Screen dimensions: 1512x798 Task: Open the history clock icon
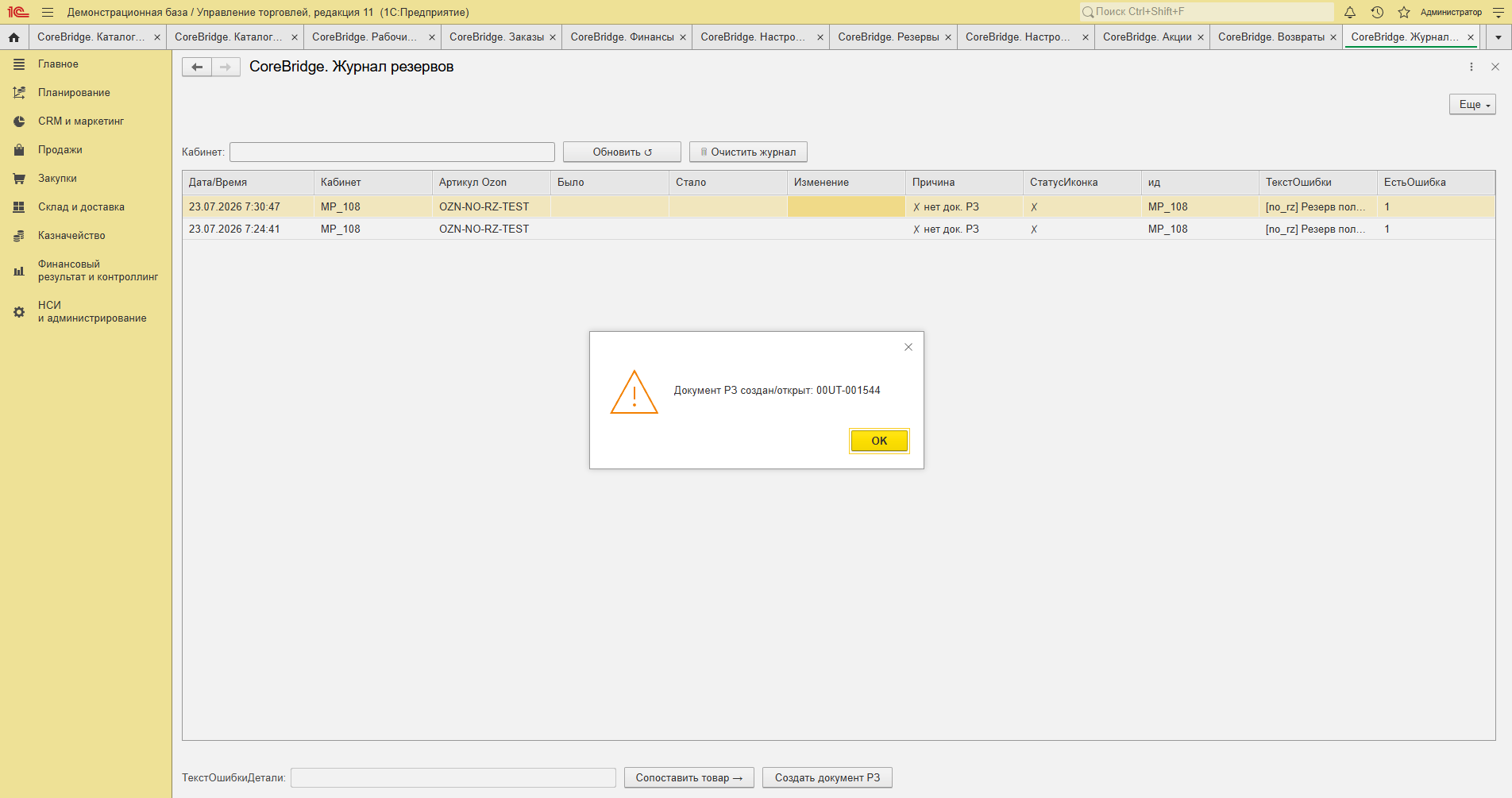point(1377,12)
